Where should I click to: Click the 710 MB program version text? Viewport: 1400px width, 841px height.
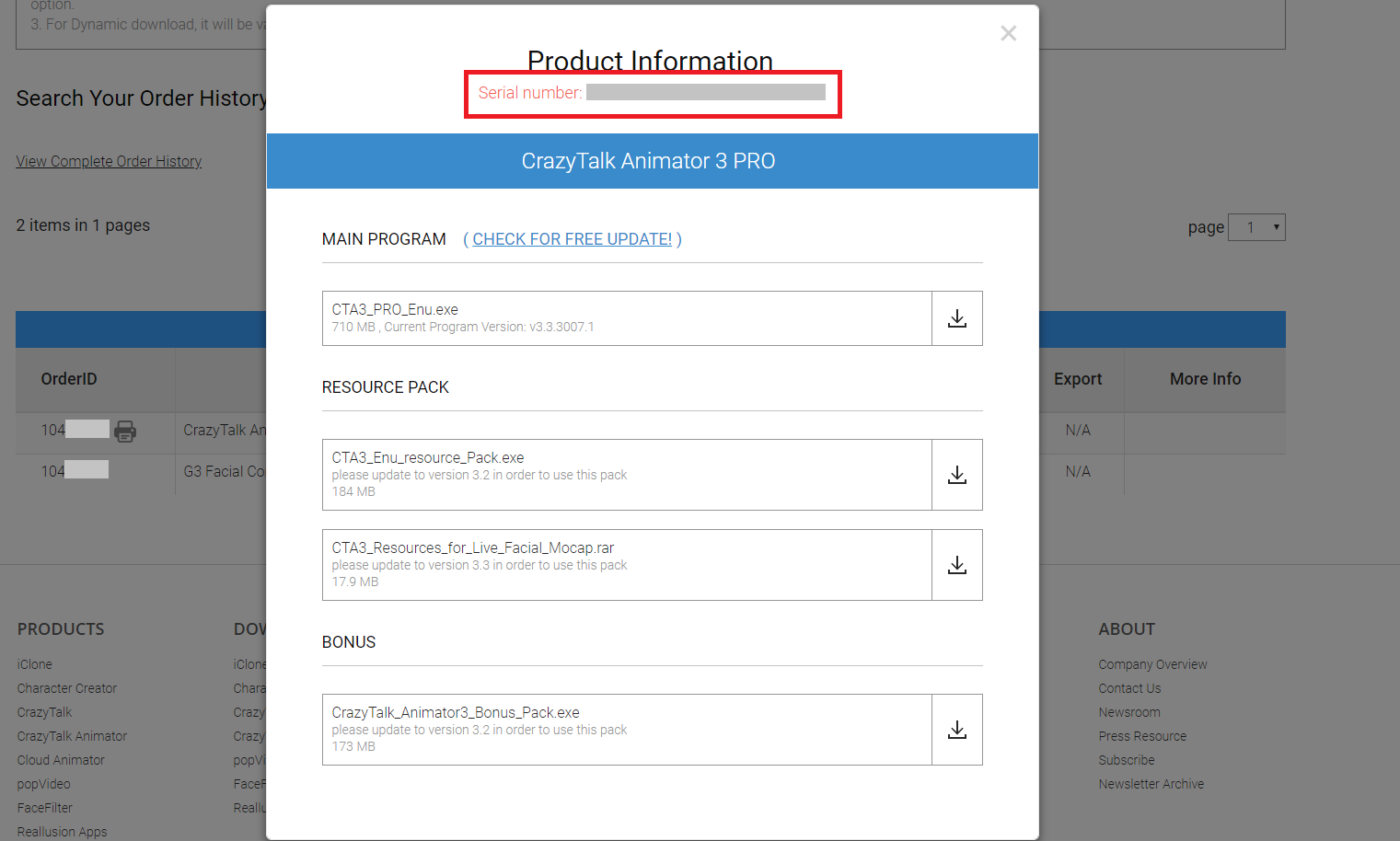[463, 327]
